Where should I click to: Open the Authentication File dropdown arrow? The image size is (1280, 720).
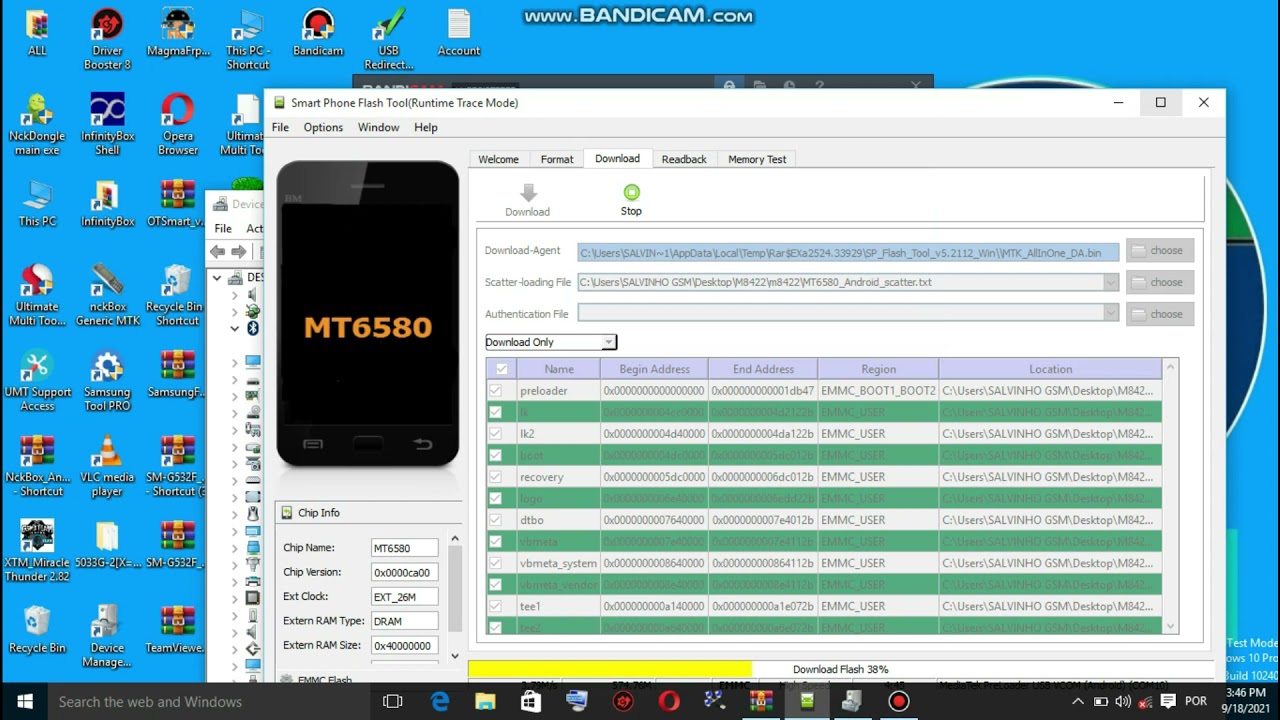pyautogui.click(x=1110, y=314)
